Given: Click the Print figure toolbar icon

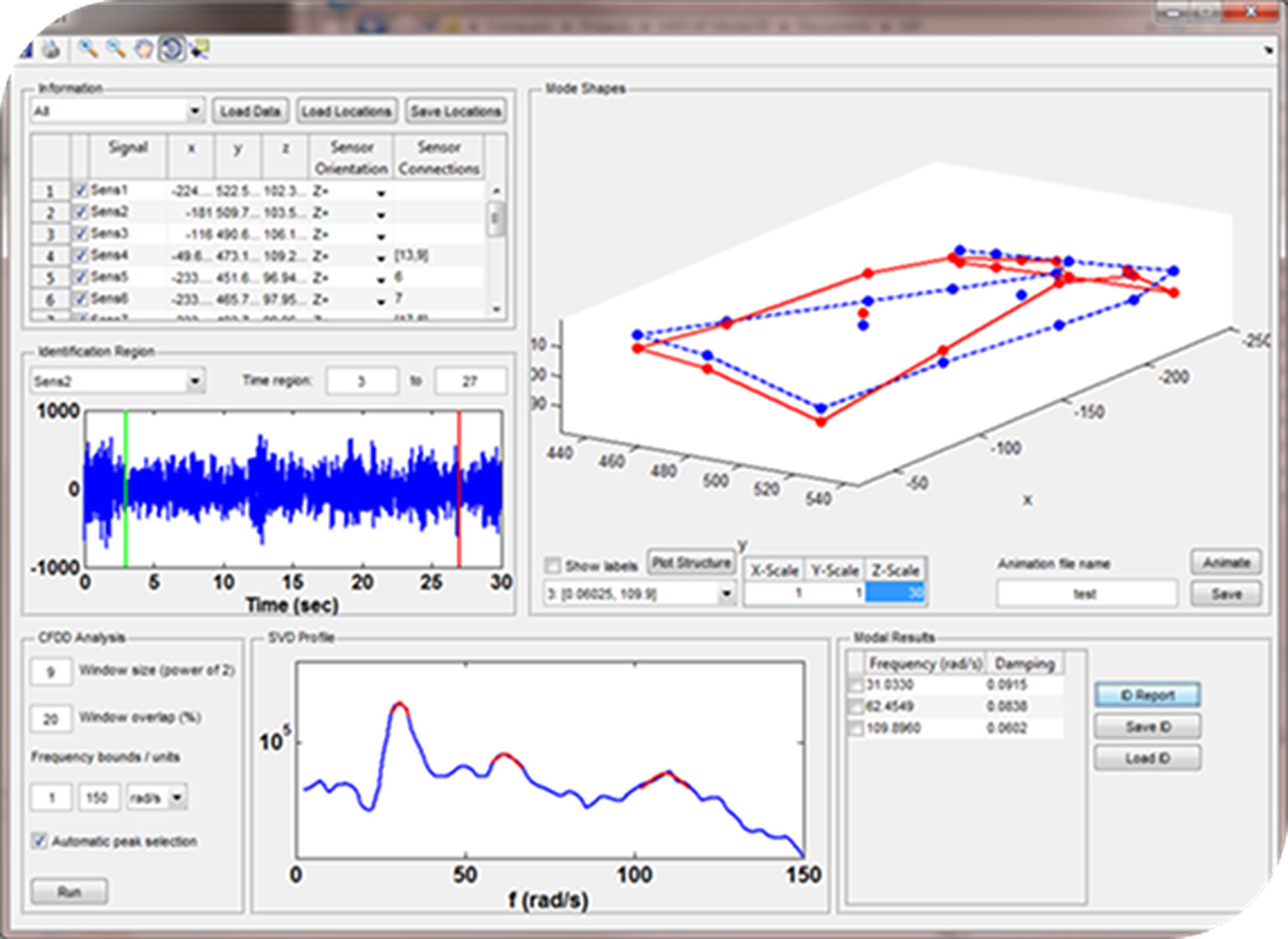Looking at the screenshot, I should pyautogui.click(x=51, y=50).
